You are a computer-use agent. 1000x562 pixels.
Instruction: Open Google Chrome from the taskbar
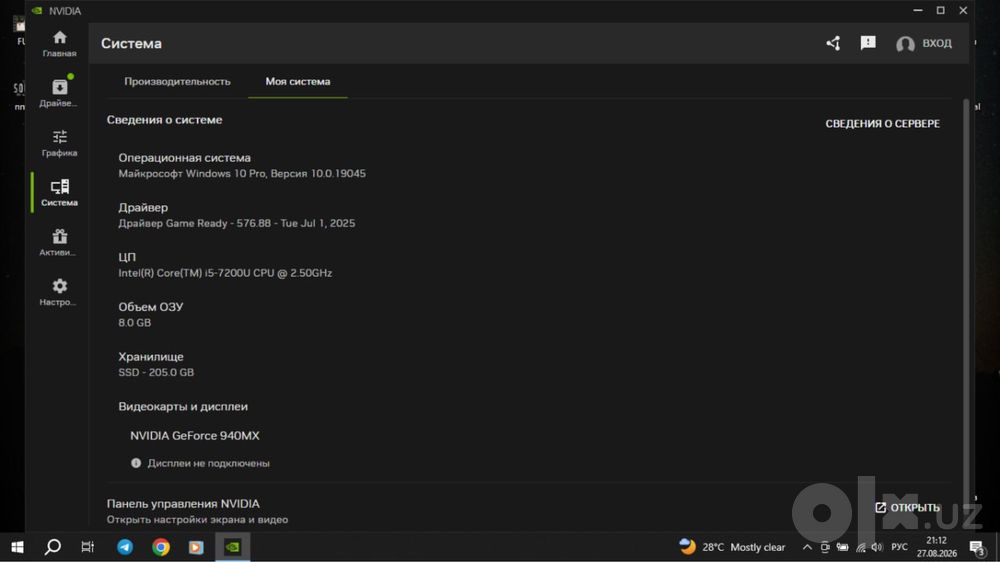click(161, 547)
